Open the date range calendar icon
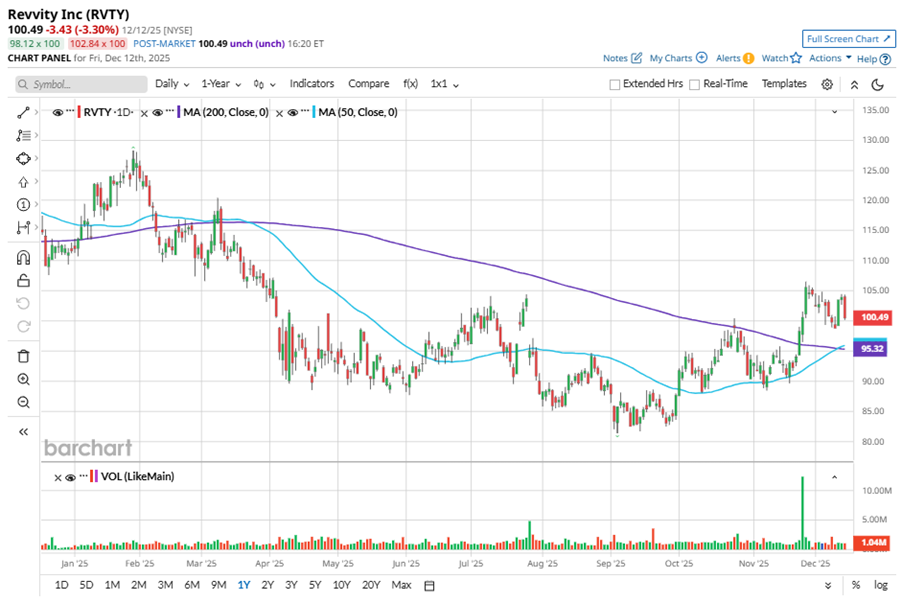 click(429, 586)
